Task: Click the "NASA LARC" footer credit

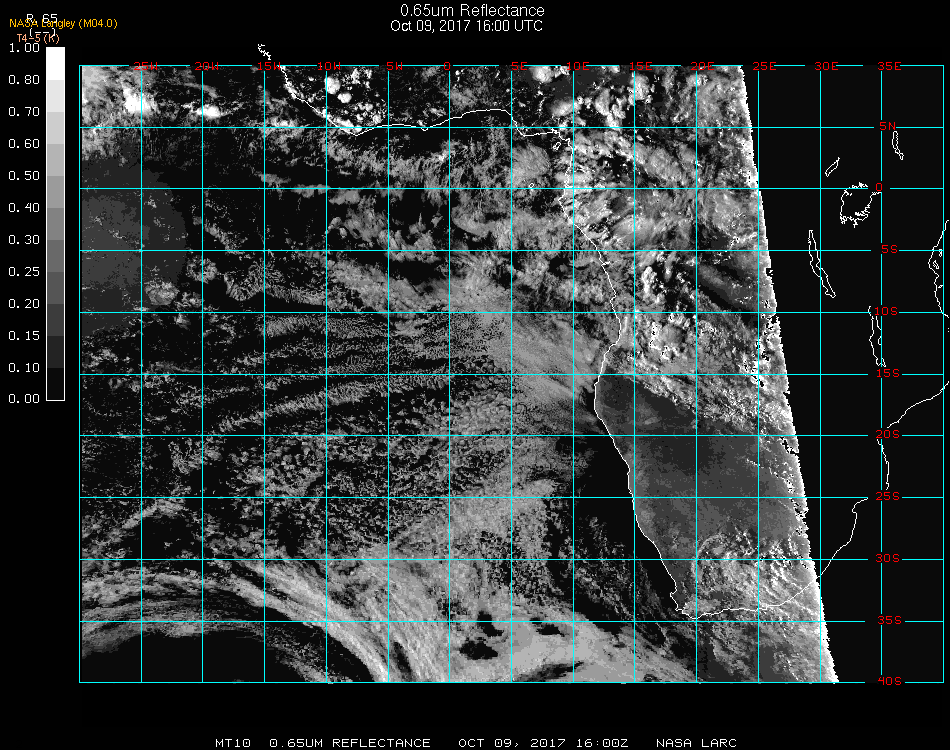Action: coord(696,743)
